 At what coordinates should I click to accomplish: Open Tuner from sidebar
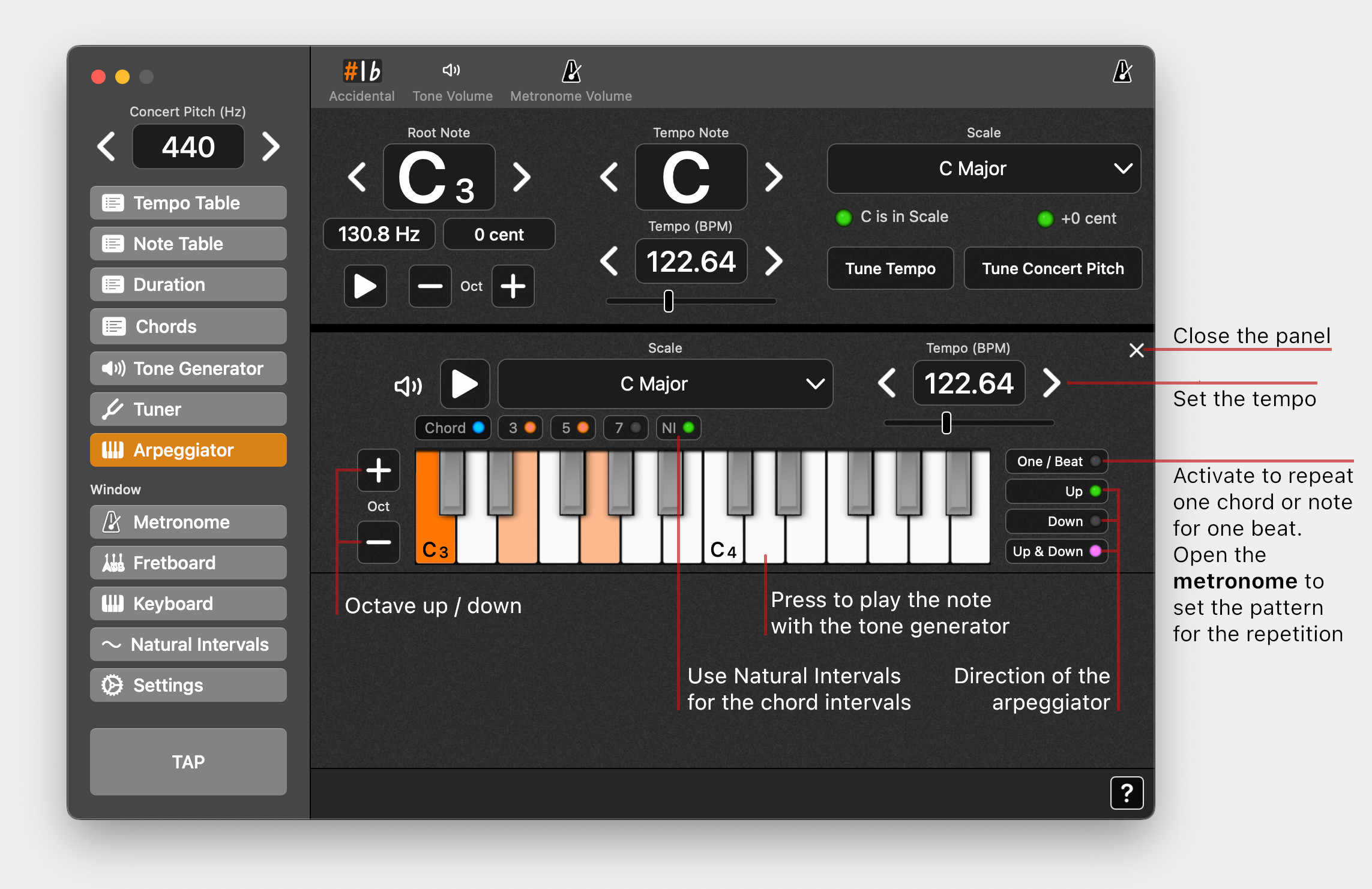[x=188, y=409]
